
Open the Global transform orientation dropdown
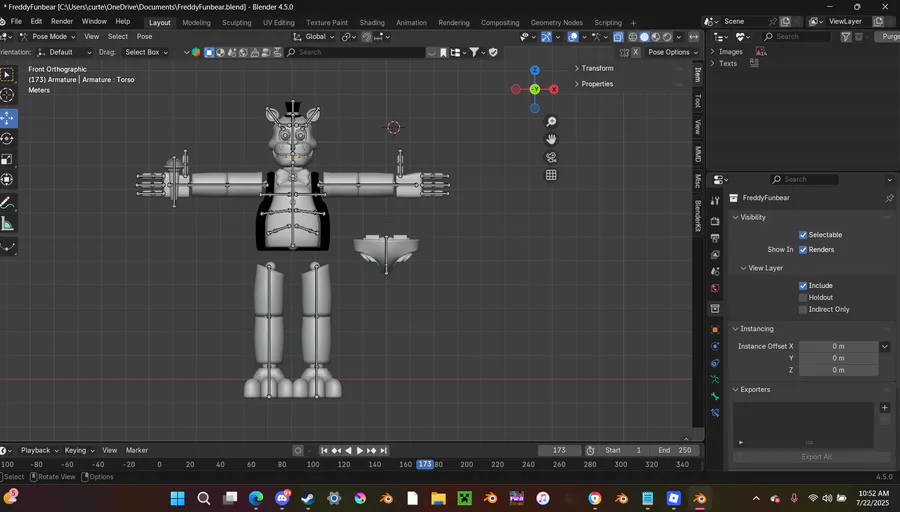click(314, 36)
